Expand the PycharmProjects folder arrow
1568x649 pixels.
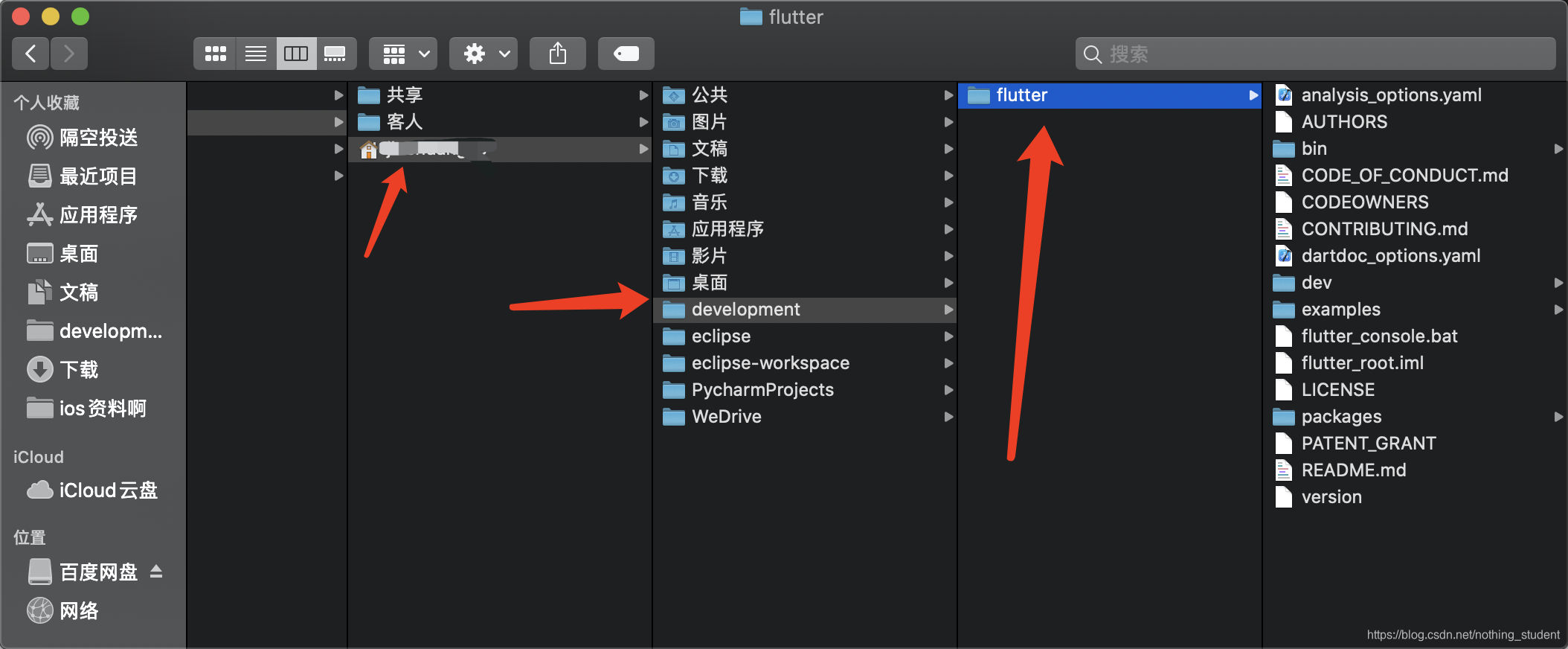point(948,390)
